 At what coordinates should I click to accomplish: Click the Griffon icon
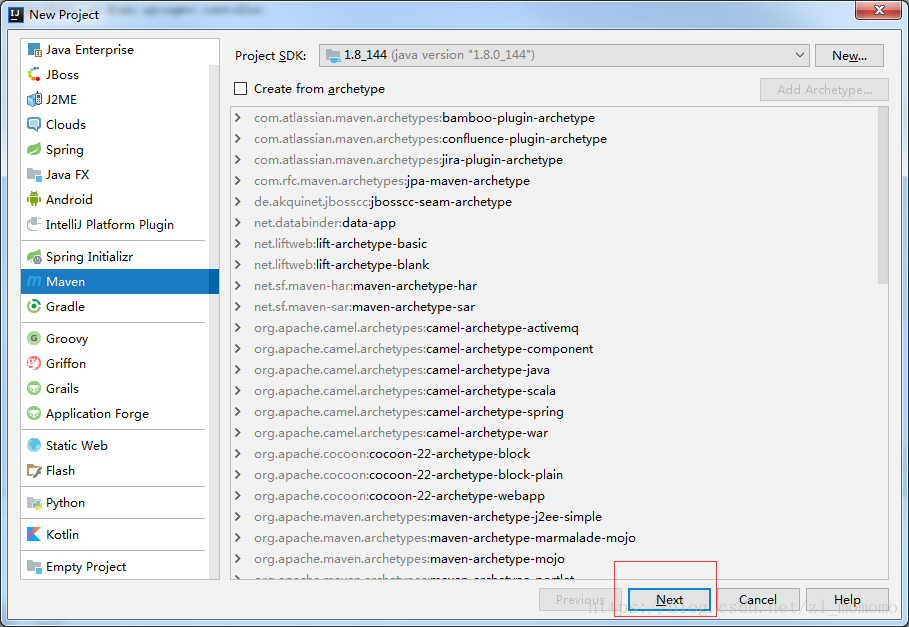click(34, 363)
